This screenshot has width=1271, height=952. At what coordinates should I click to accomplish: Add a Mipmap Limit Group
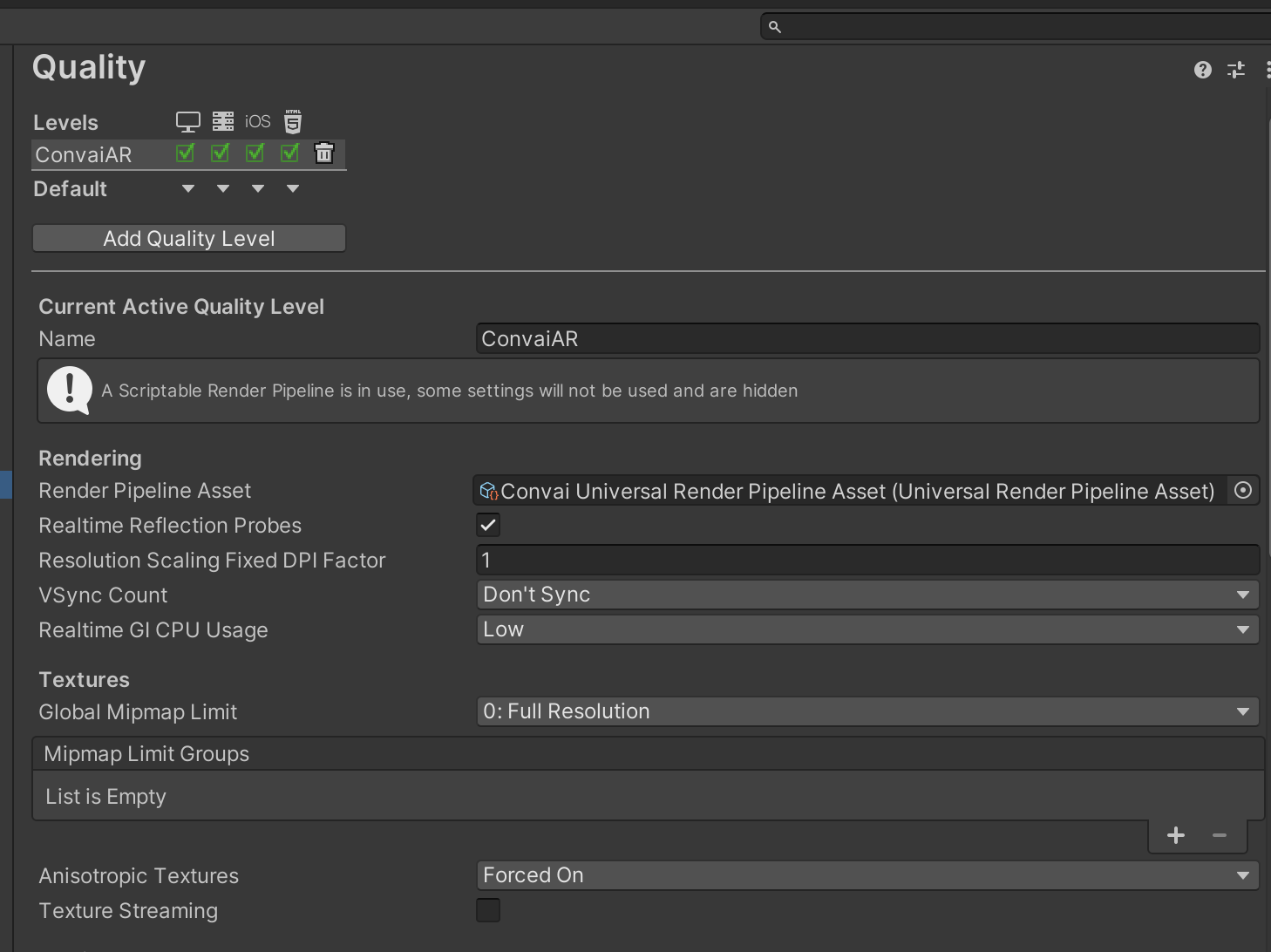tap(1175, 835)
